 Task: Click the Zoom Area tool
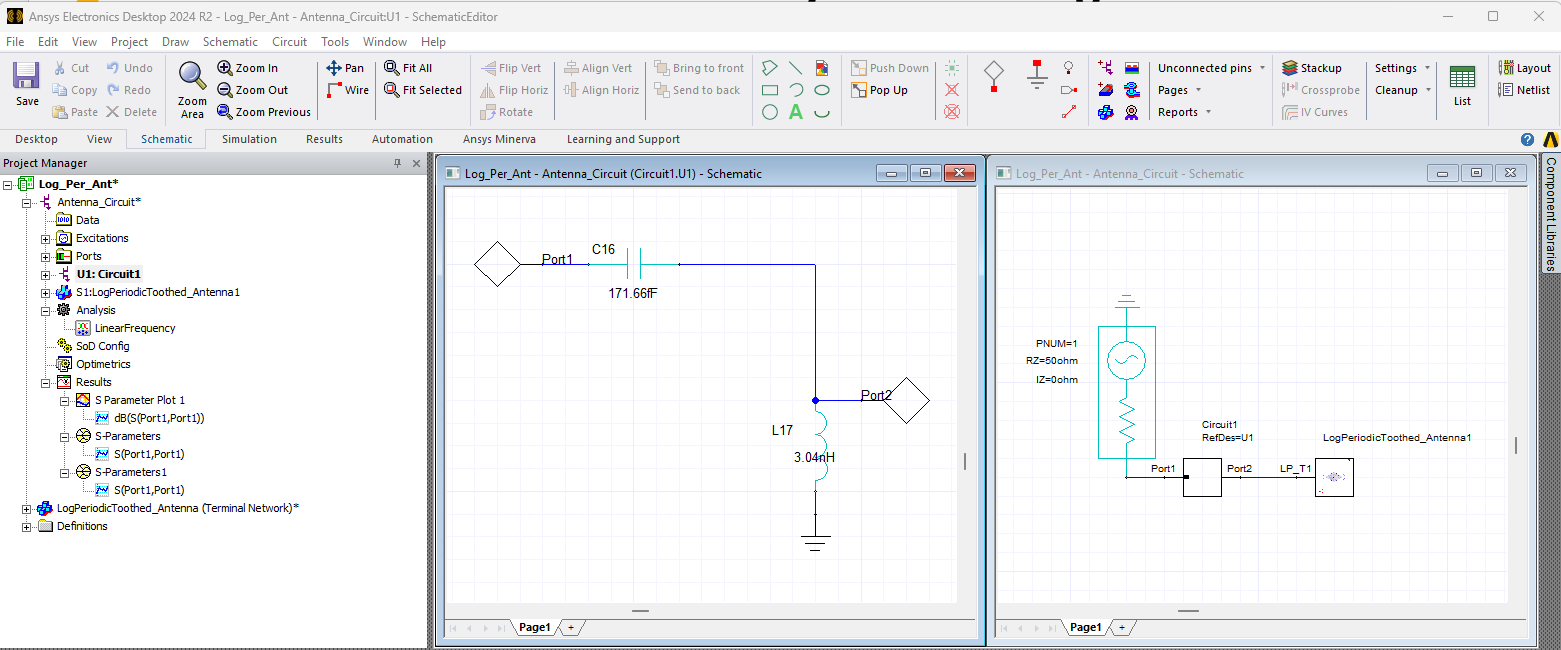pyautogui.click(x=190, y=89)
